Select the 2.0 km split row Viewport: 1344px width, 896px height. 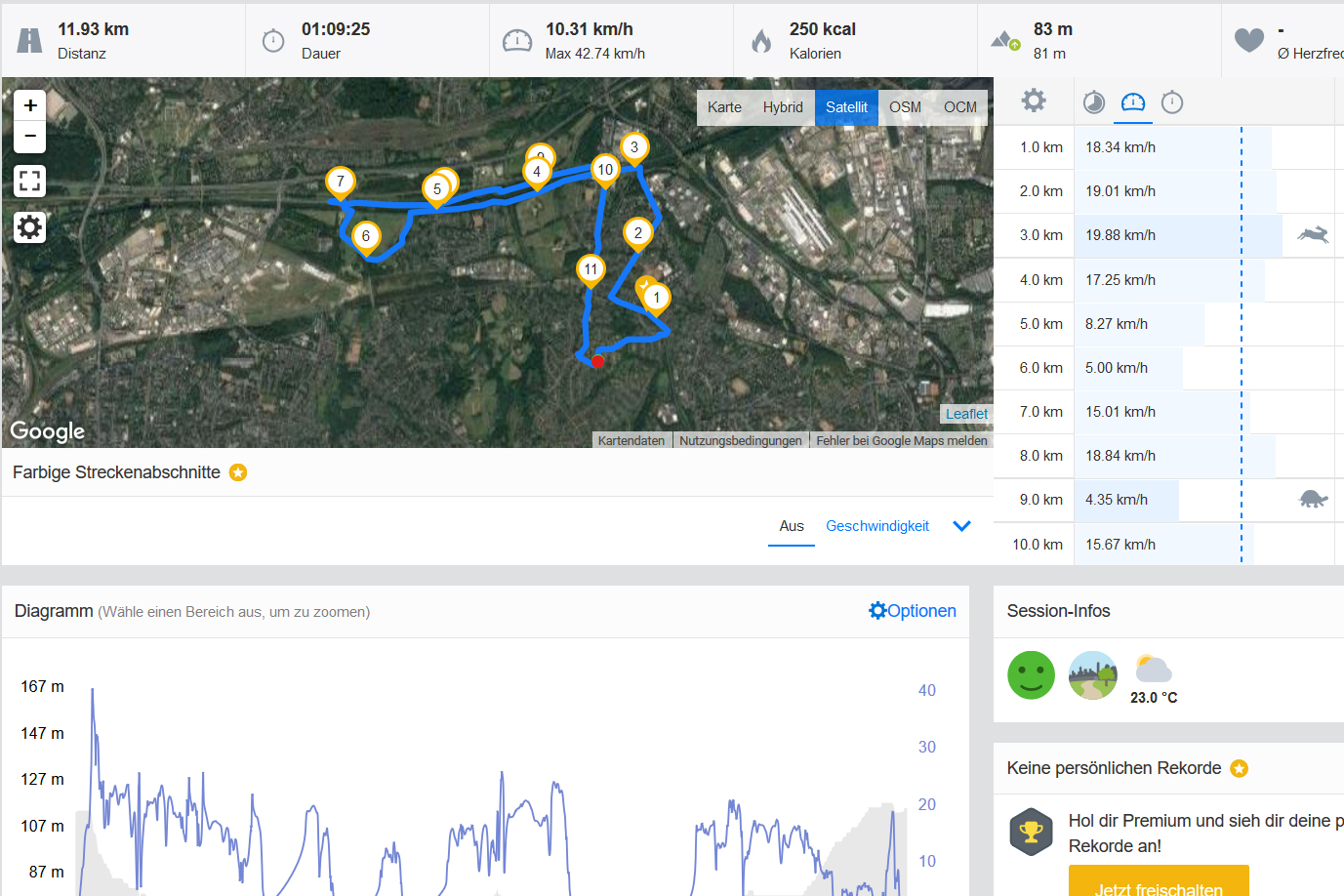1168,191
